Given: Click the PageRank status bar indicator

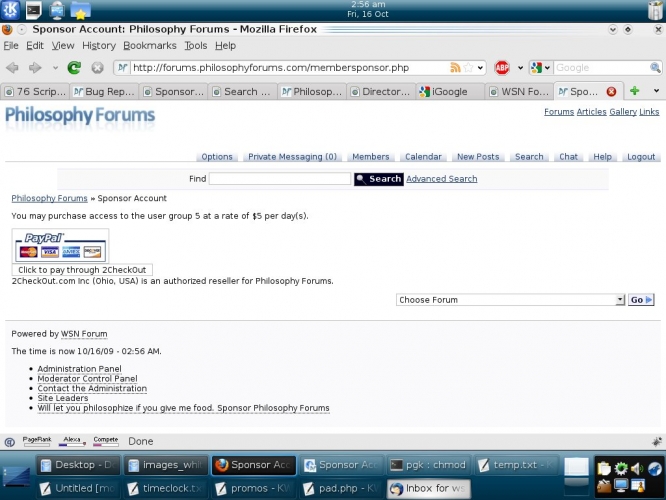Looking at the screenshot, I should pos(36,440).
